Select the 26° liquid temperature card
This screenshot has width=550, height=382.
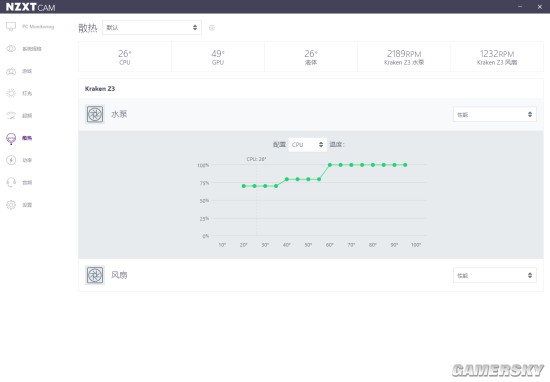point(311,57)
